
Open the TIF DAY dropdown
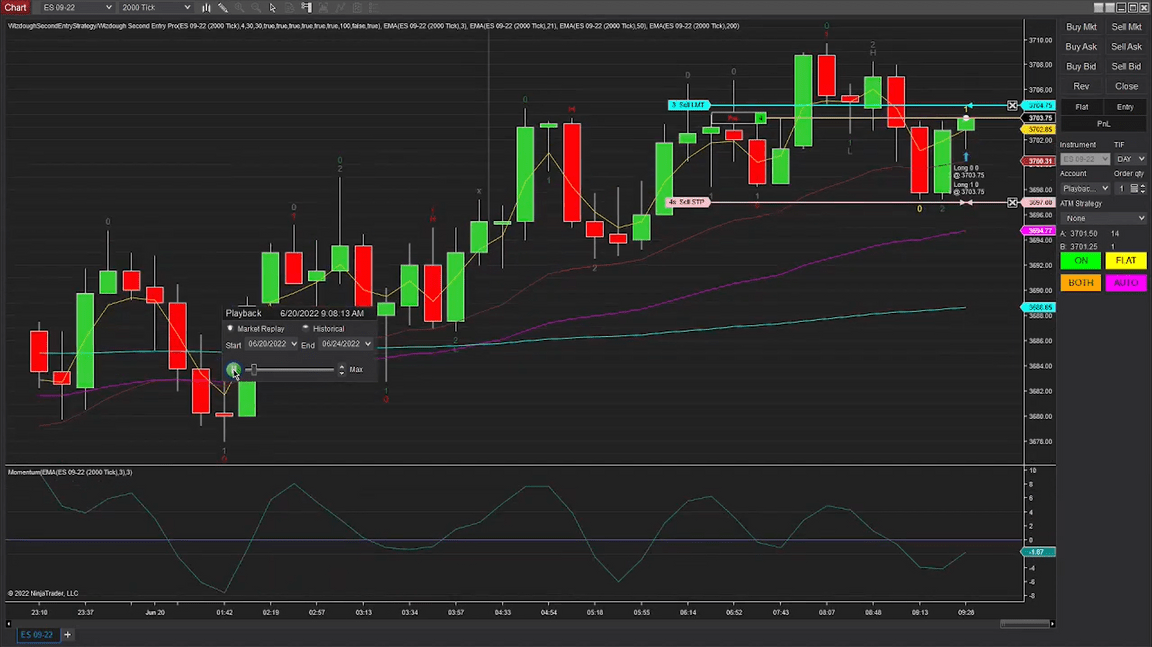(1130, 159)
